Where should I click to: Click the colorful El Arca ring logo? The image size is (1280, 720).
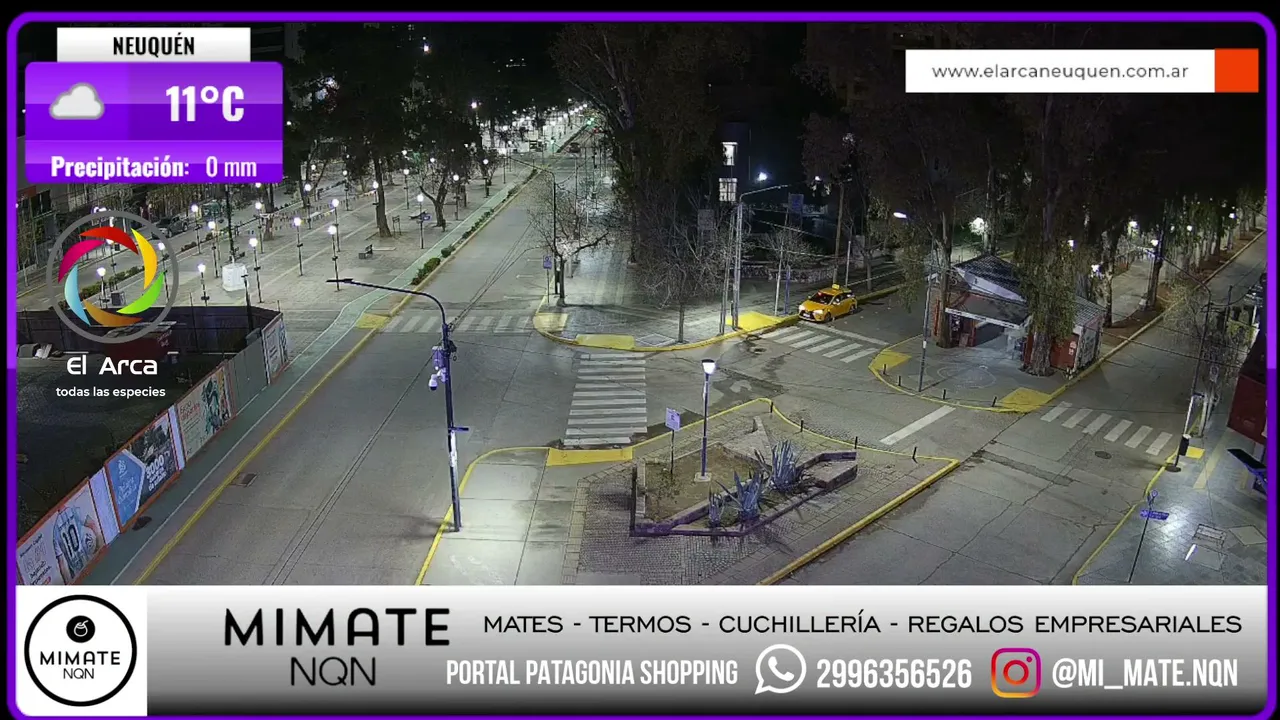[112, 277]
